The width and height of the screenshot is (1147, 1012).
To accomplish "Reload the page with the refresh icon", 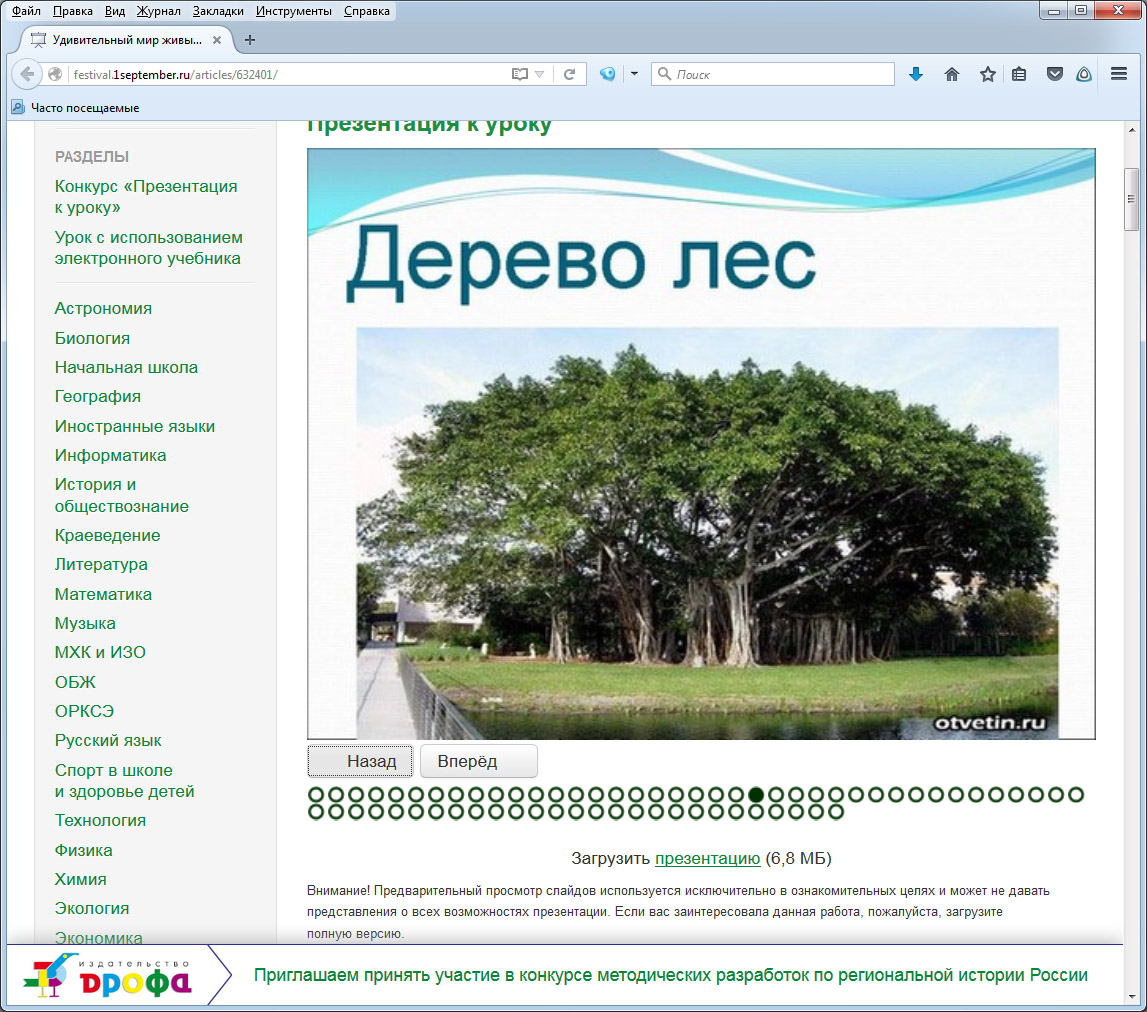I will [x=569, y=75].
